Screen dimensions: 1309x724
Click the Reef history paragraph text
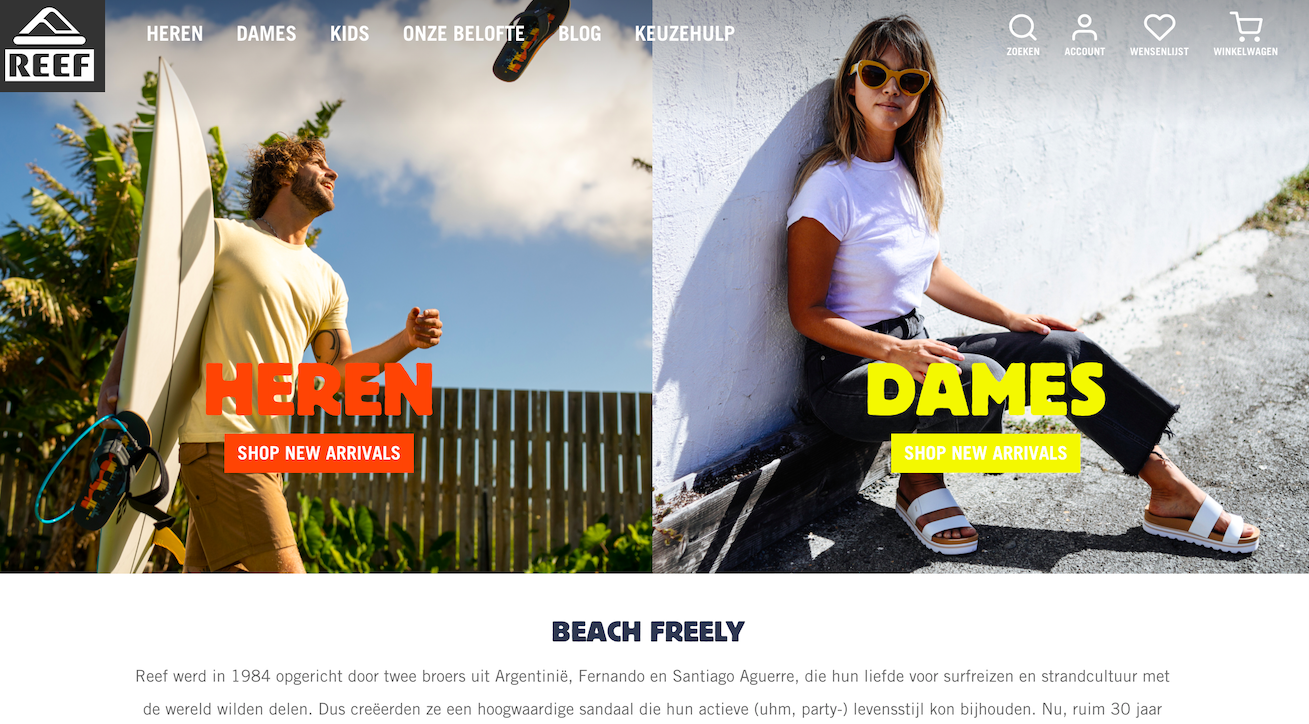[x=652, y=693]
